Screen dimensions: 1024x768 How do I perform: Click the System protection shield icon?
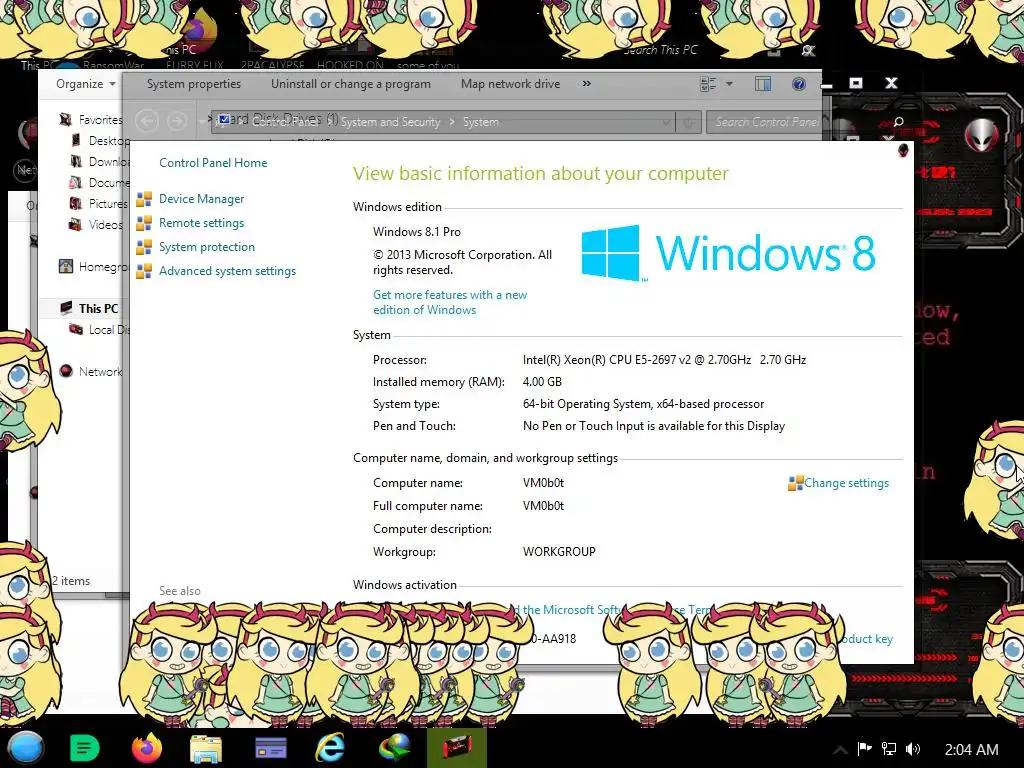click(x=144, y=248)
